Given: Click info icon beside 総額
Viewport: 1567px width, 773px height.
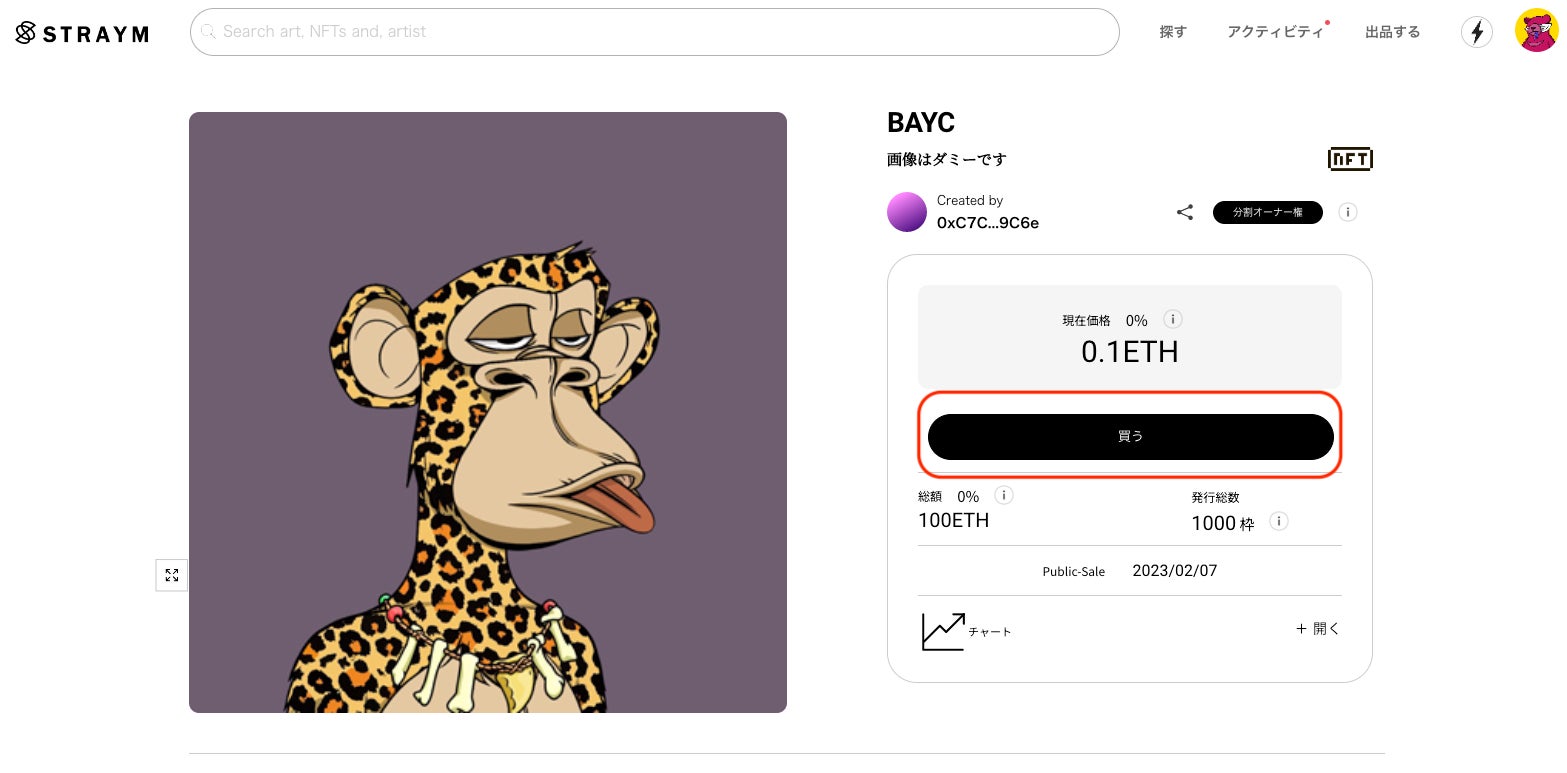Looking at the screenshot, I should click(1004, 495).
